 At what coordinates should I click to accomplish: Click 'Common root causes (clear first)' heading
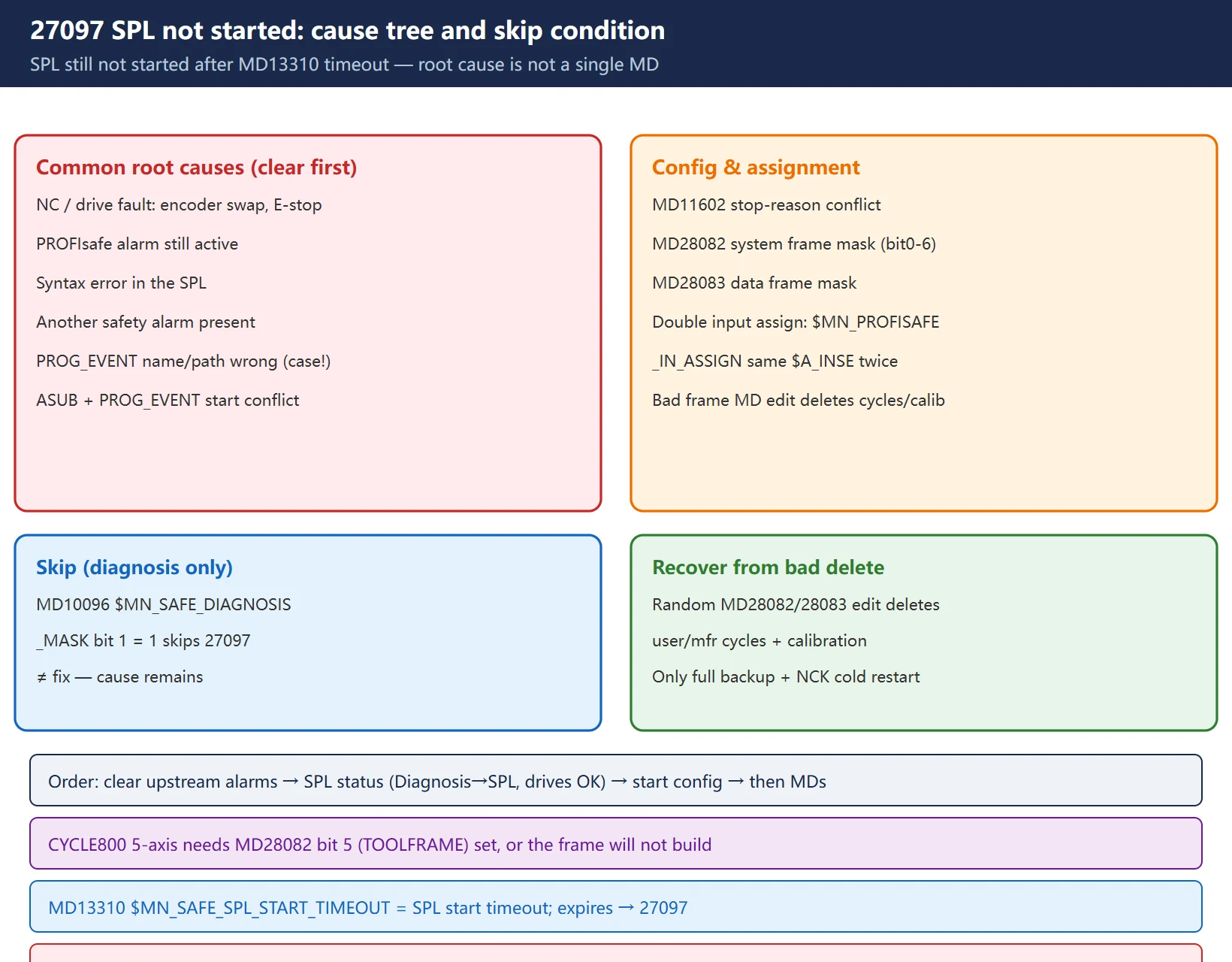tap(196, 167)
